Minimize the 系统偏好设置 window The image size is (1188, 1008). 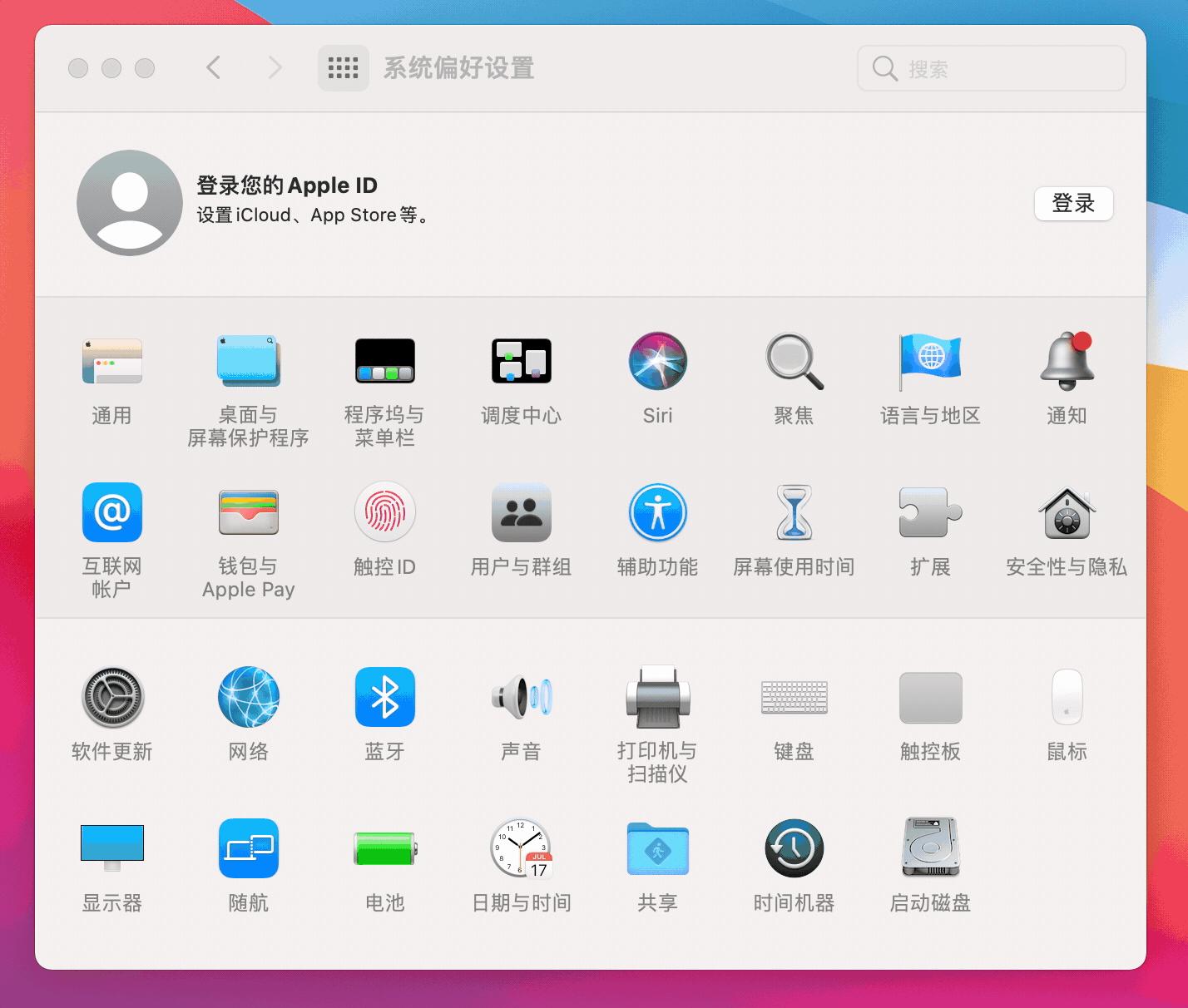click(x=111, y=68)
